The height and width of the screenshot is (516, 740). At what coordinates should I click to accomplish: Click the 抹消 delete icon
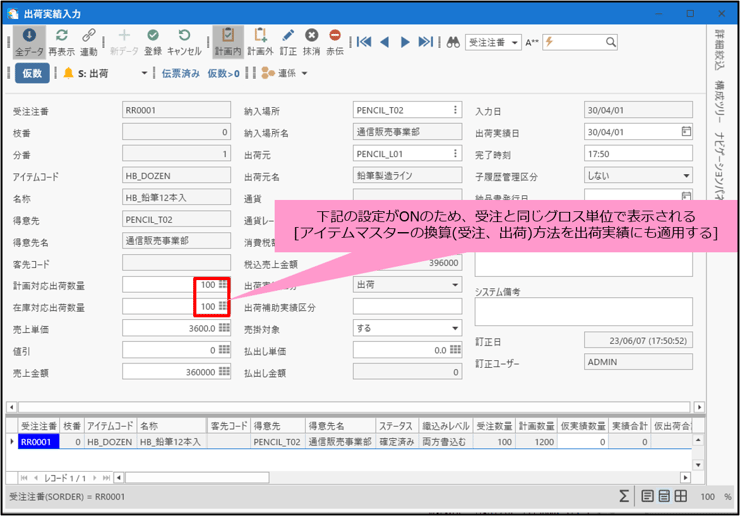(312, 42)
